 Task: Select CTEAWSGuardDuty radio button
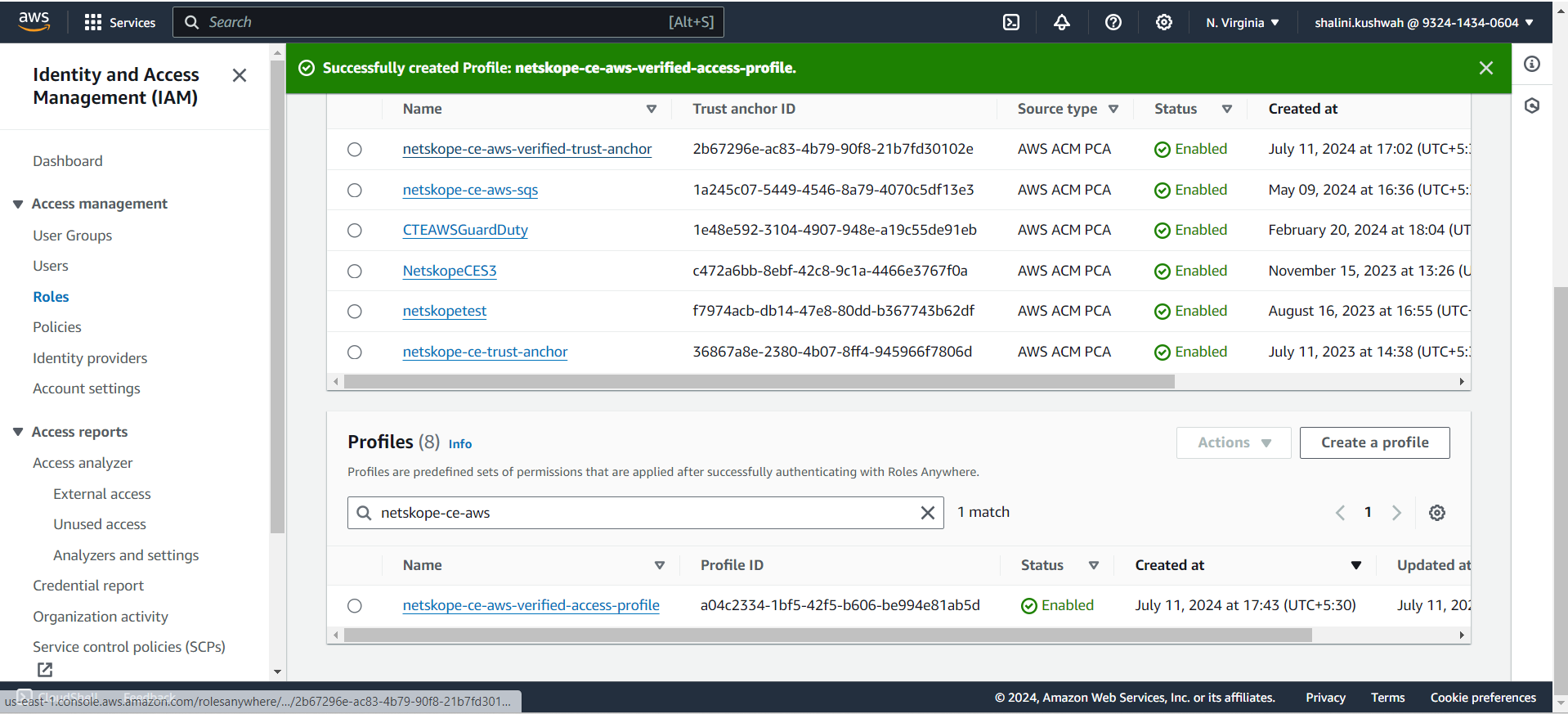pyautogui.click(x=355, y=231)
